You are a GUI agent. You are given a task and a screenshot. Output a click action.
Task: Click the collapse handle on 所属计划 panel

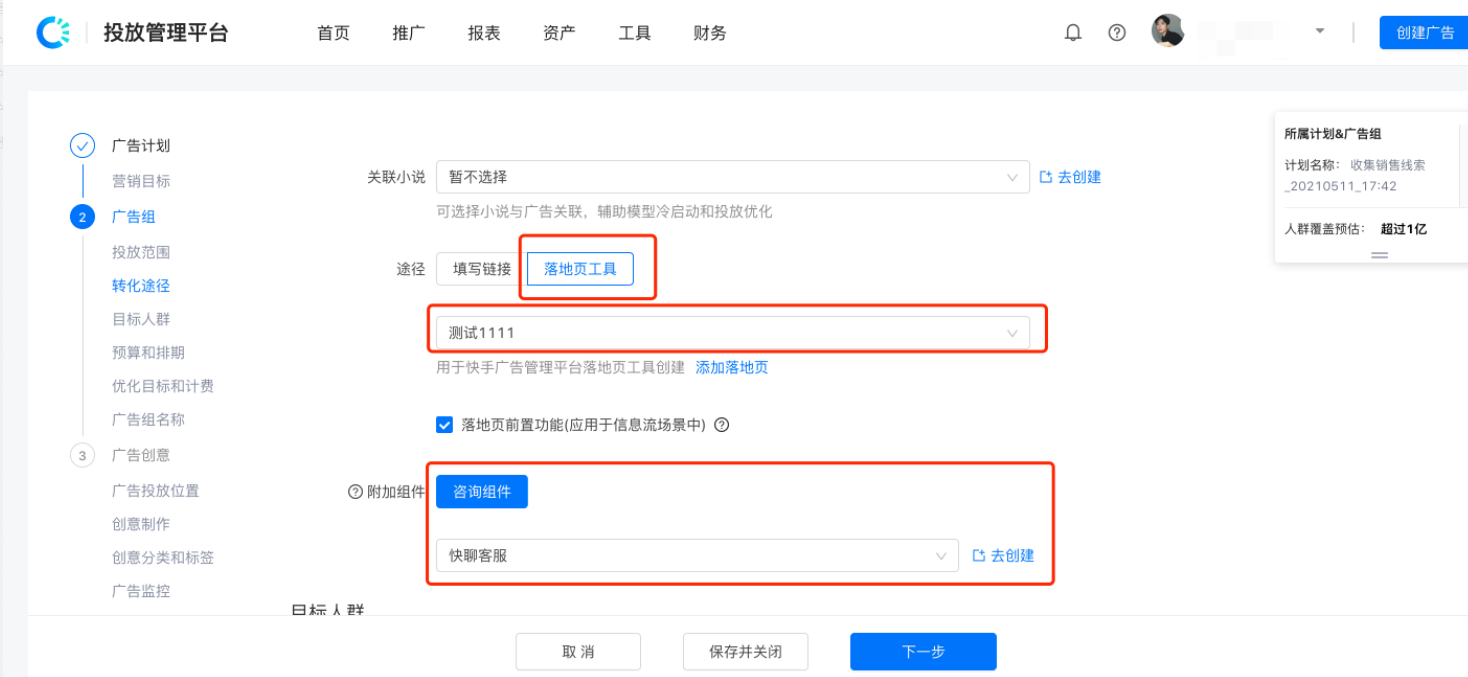(1379, 255)
